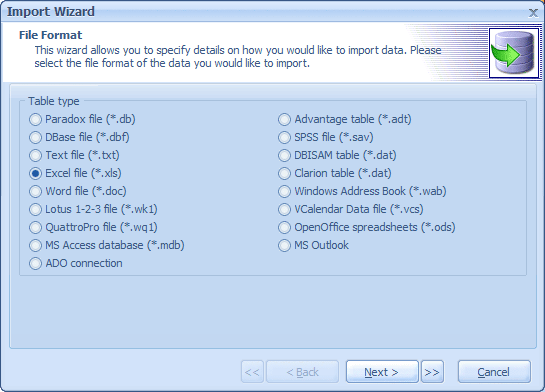Select MS Access database (*.mdb)
The width and height of the screenshot is (545, 392).
(107, 245)
